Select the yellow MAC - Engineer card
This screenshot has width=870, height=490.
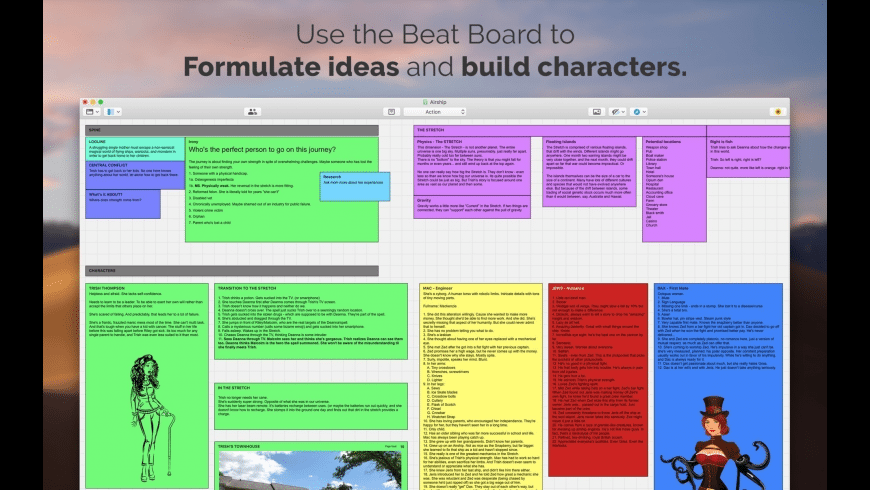(x=481, y=387)
